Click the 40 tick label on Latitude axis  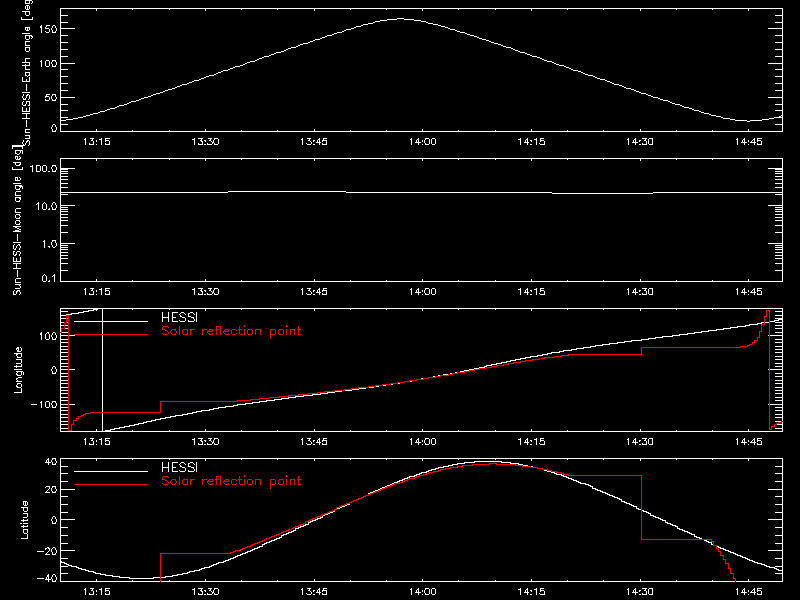pyautogui.click(x=52, y=462)
